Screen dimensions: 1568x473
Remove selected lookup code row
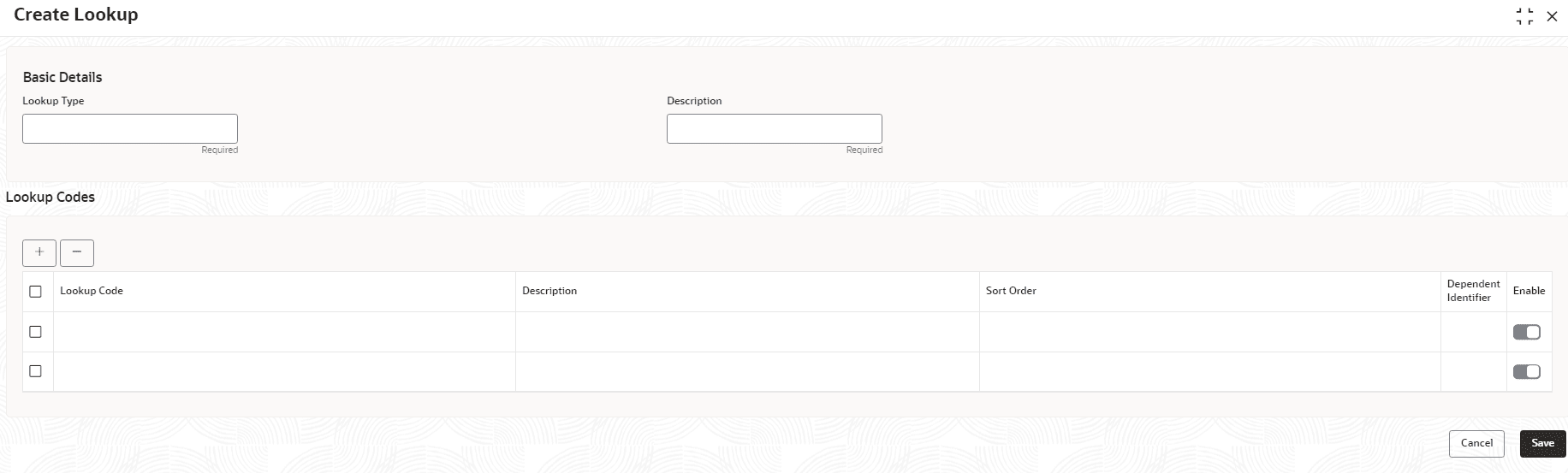pos(77,253)
